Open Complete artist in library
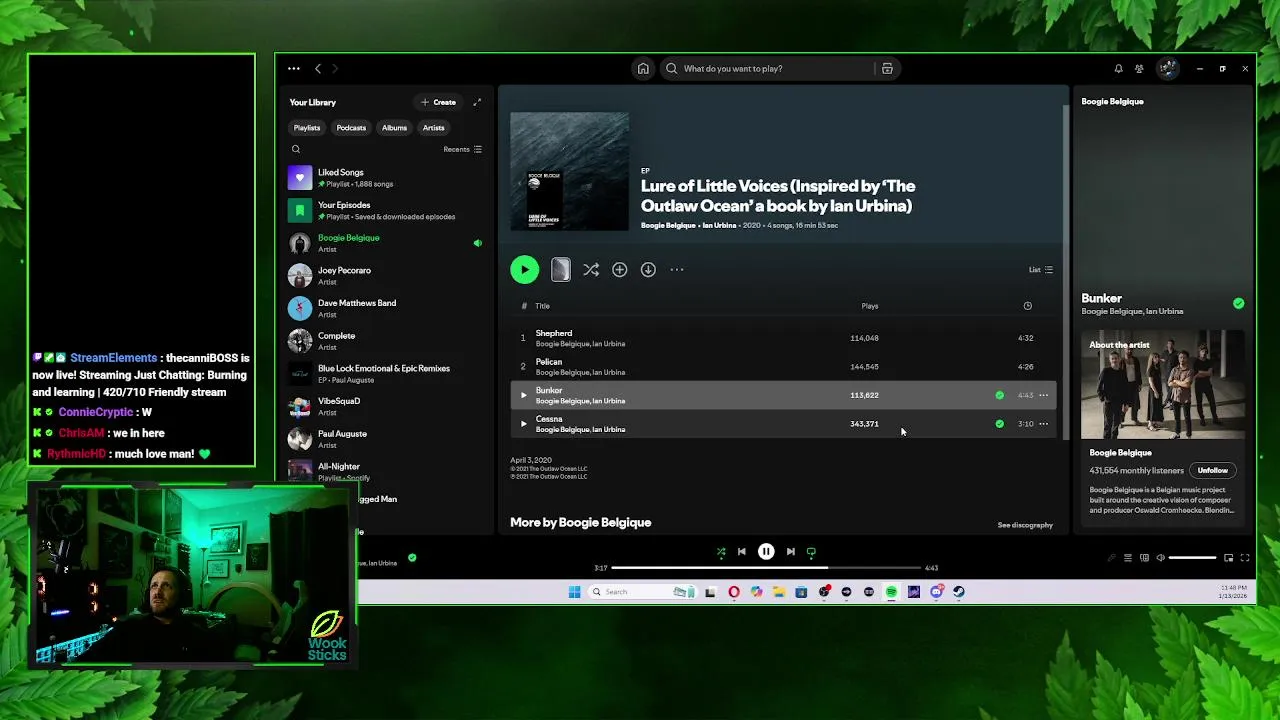The height and width of the screenshot is (720, 1280). [x=386, y=341]
